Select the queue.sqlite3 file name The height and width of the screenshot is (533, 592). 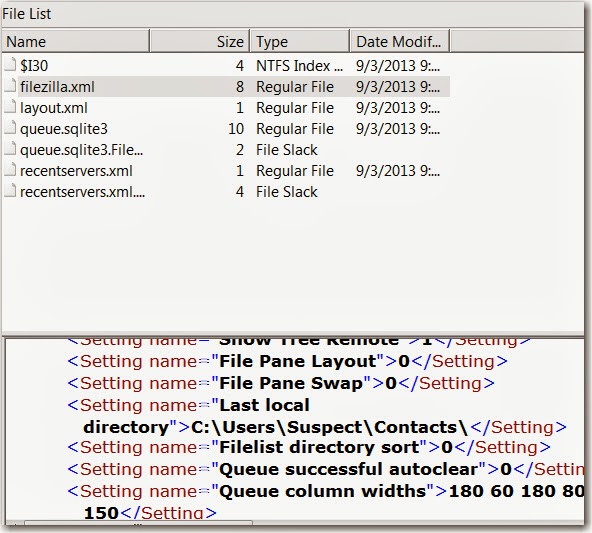coord(64,129)
